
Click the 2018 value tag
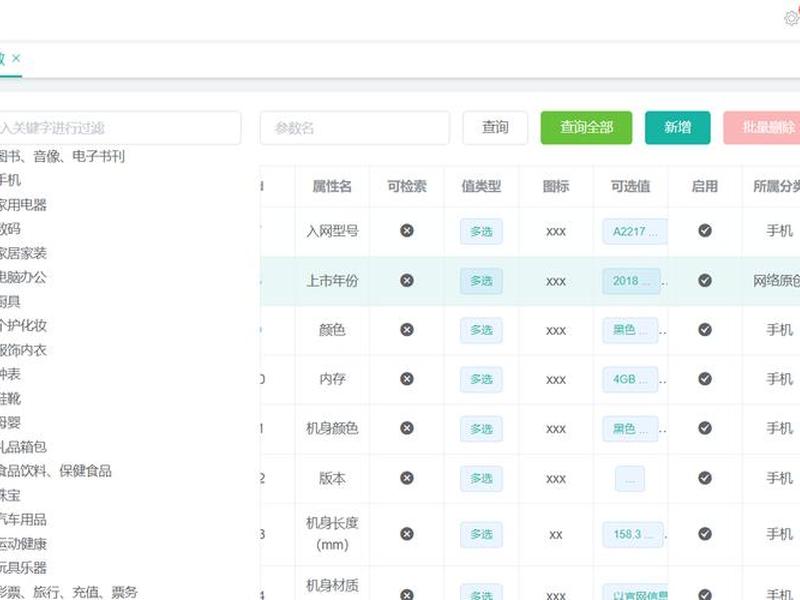(632, 281)
